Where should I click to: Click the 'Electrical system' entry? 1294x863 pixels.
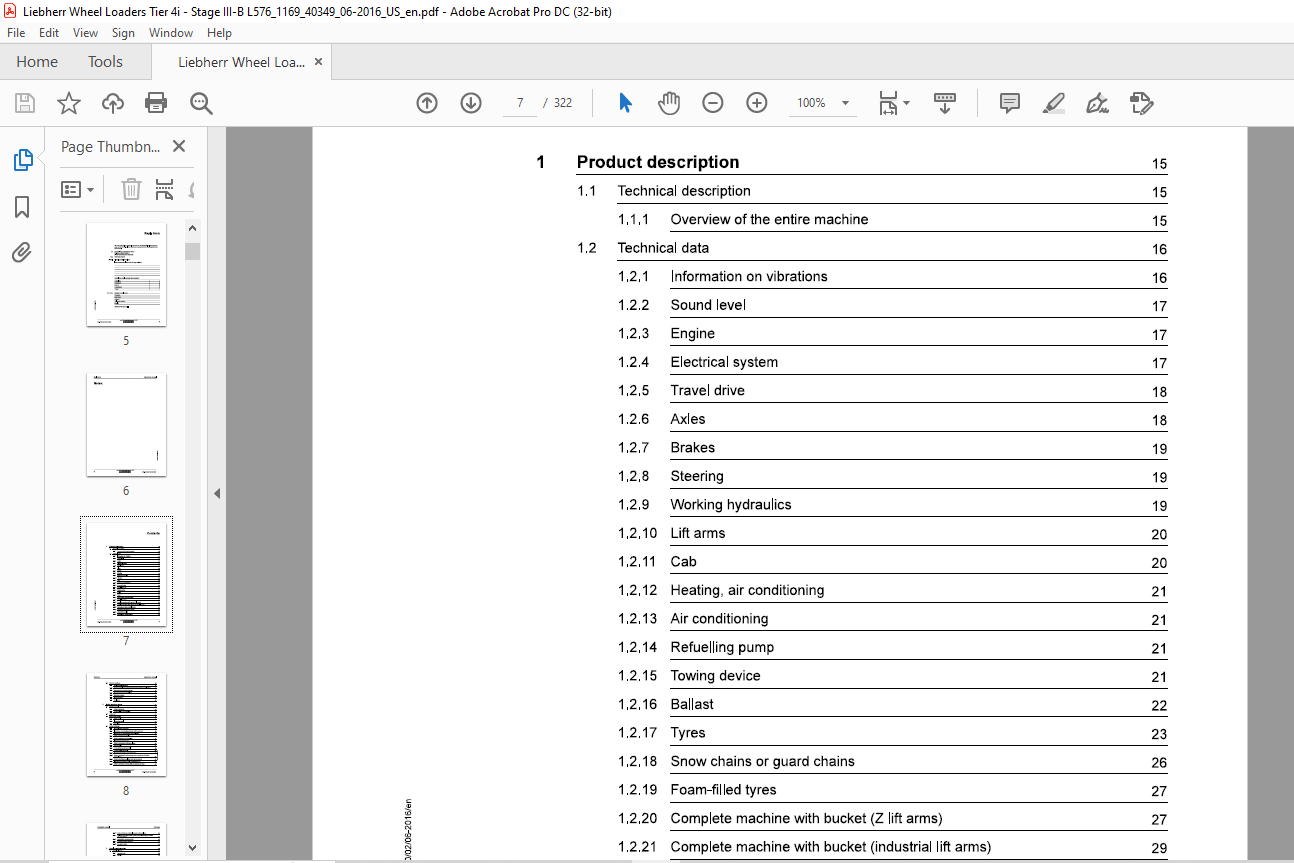[x=724, y=362]
